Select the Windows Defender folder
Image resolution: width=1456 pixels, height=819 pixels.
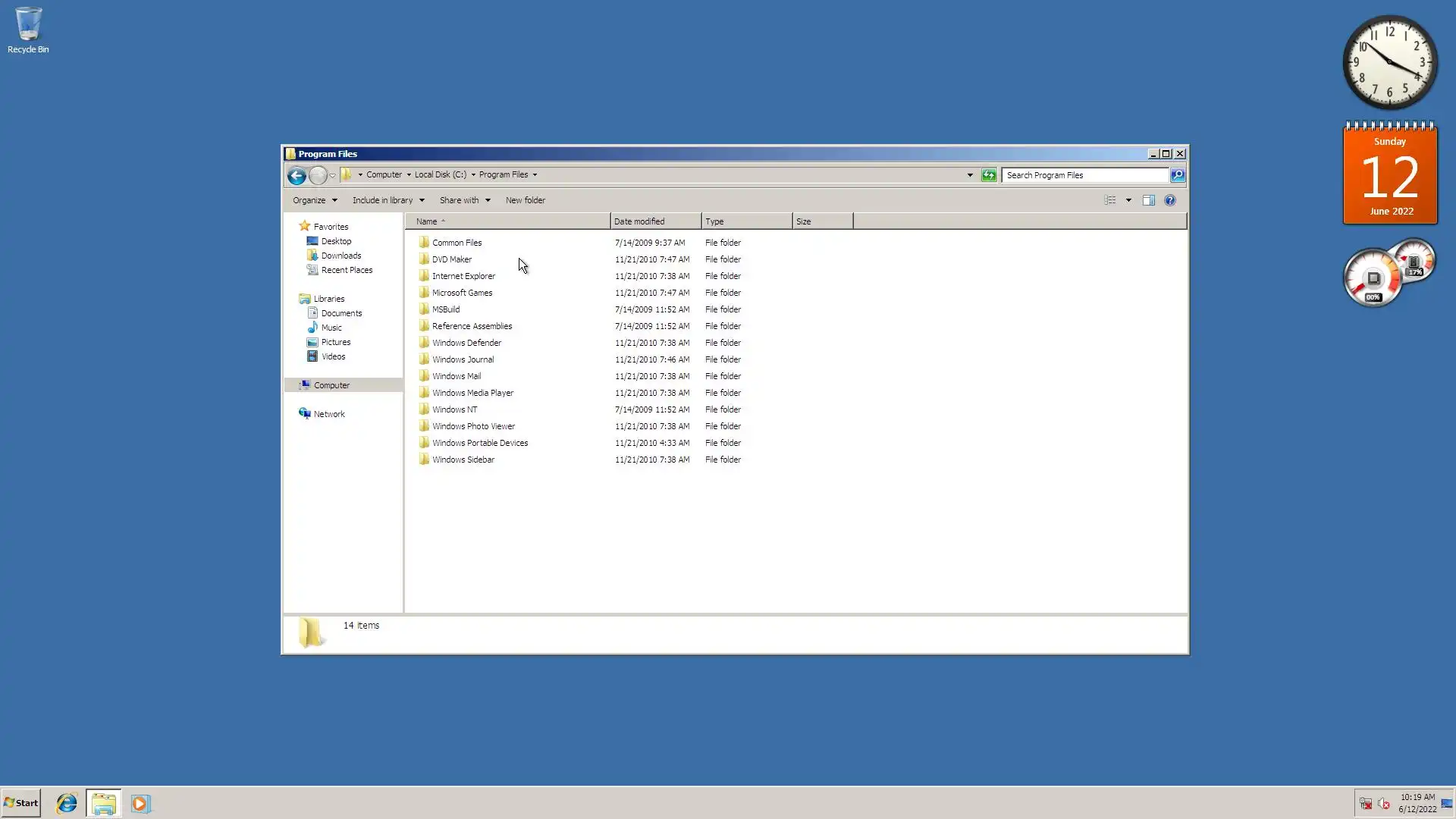466,343
